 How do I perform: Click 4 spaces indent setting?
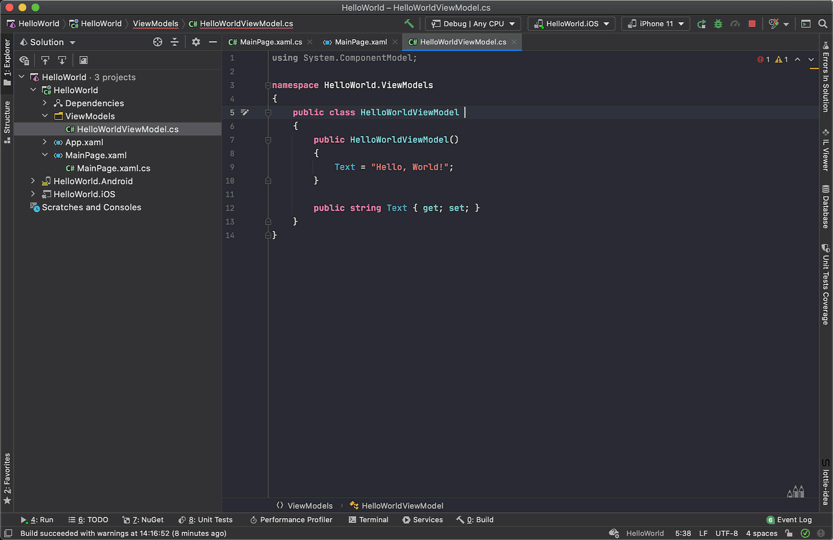click(761, 533)
